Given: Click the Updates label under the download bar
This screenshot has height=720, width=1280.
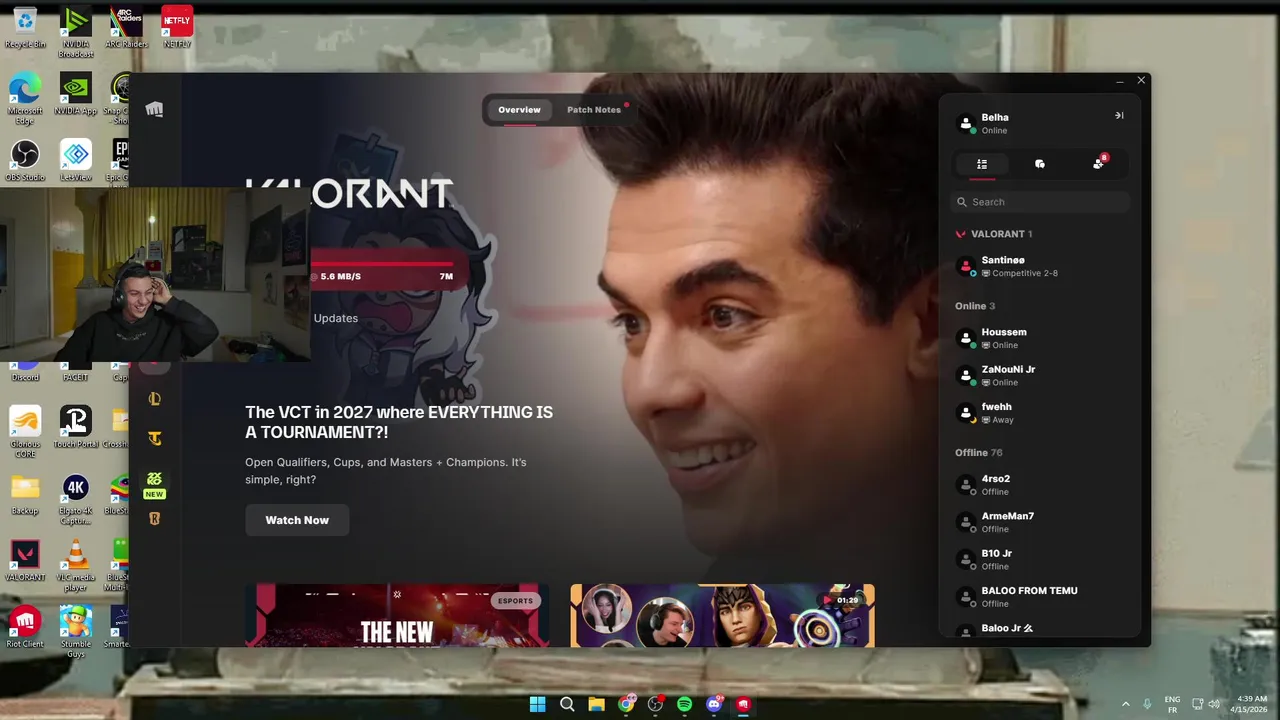Looking at the screenshot, I should coord(336,318).
